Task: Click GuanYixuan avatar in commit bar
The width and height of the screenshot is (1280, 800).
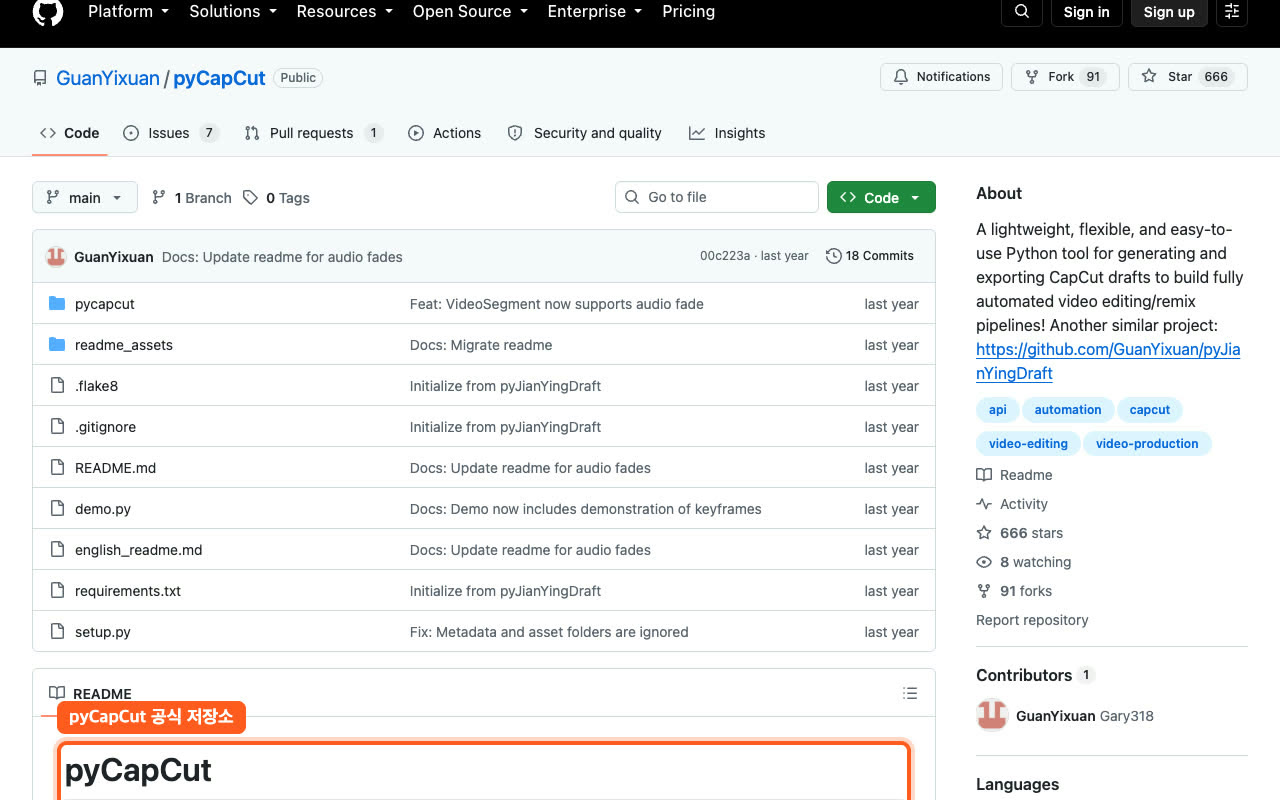Action: [x=56, y=257]
